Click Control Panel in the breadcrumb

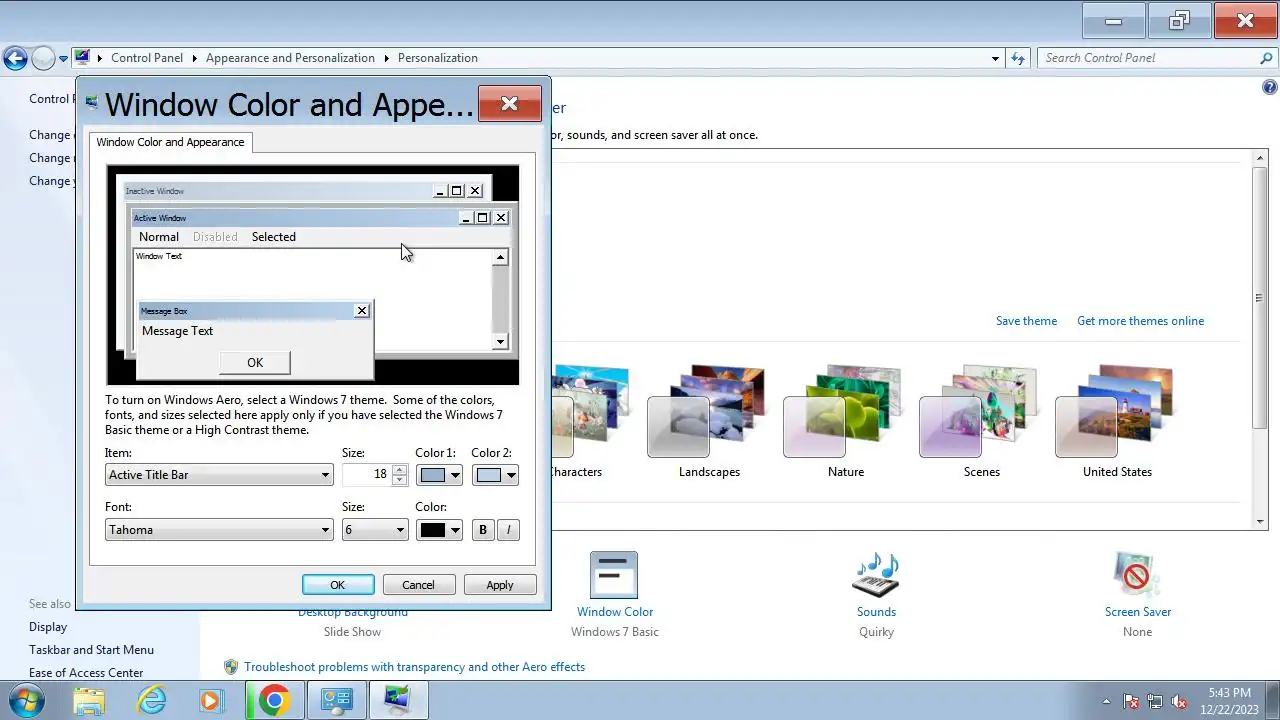coord(147,58)
